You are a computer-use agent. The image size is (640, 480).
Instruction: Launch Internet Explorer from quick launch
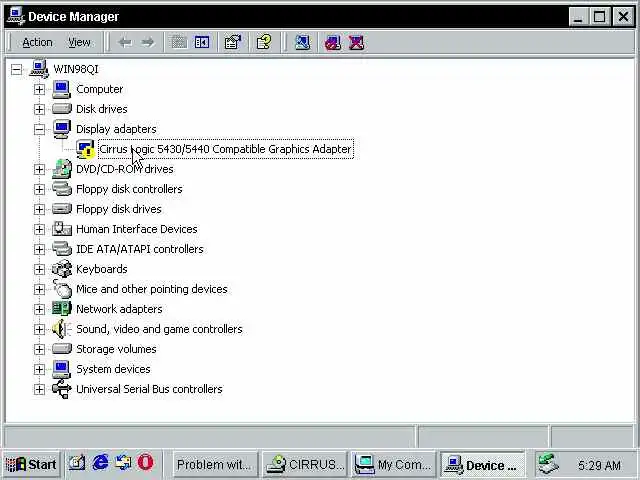[x=100, y=463]
